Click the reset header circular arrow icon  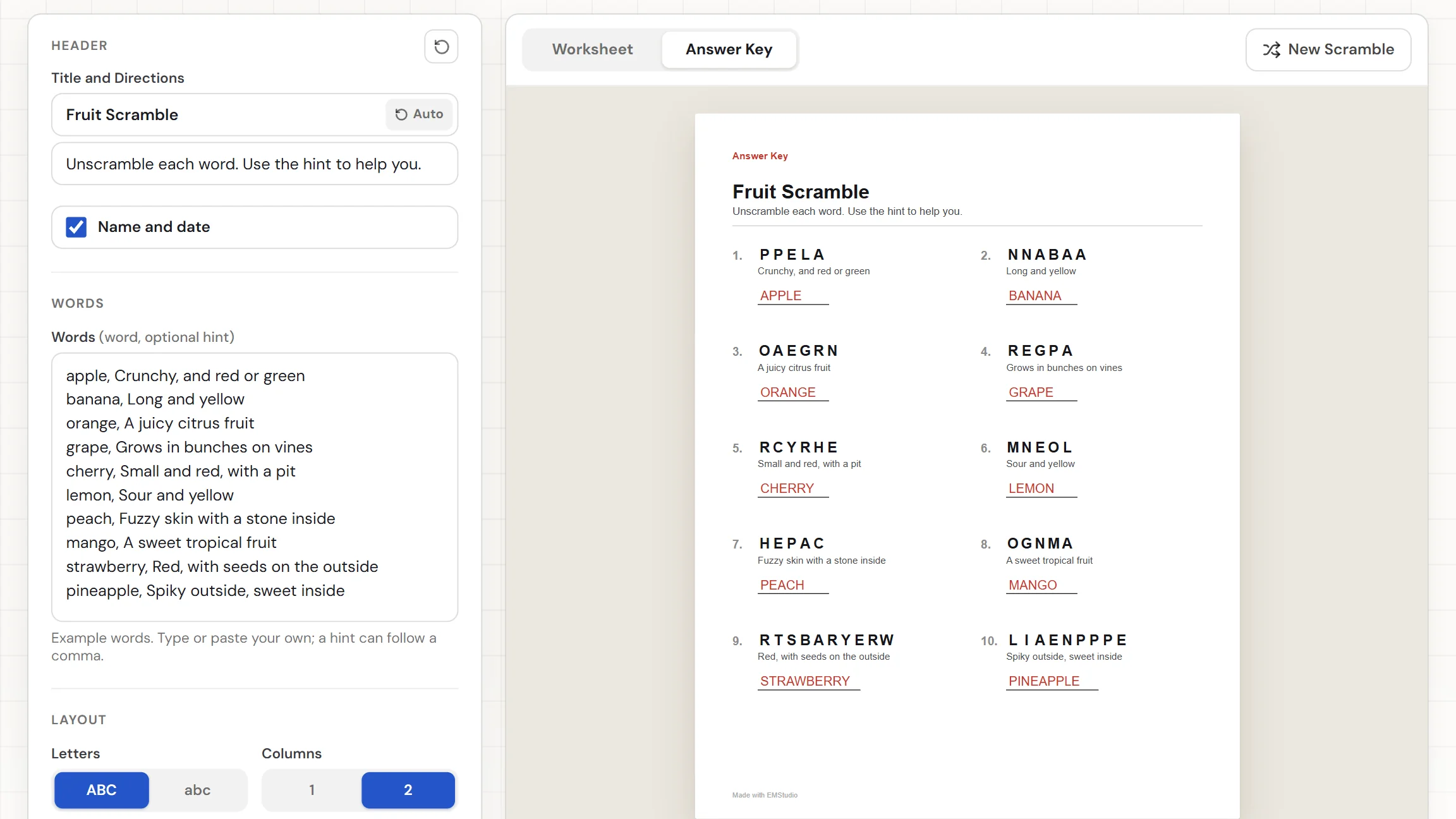tap(441, 46)
